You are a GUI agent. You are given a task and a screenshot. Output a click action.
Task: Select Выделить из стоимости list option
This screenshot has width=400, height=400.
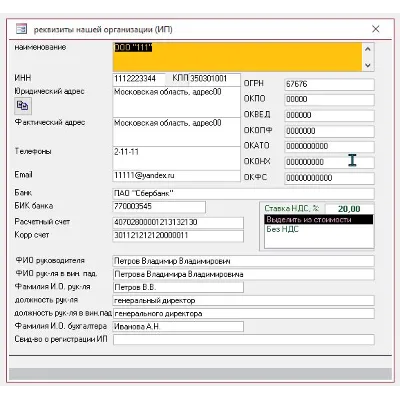(x=319, y=220)
